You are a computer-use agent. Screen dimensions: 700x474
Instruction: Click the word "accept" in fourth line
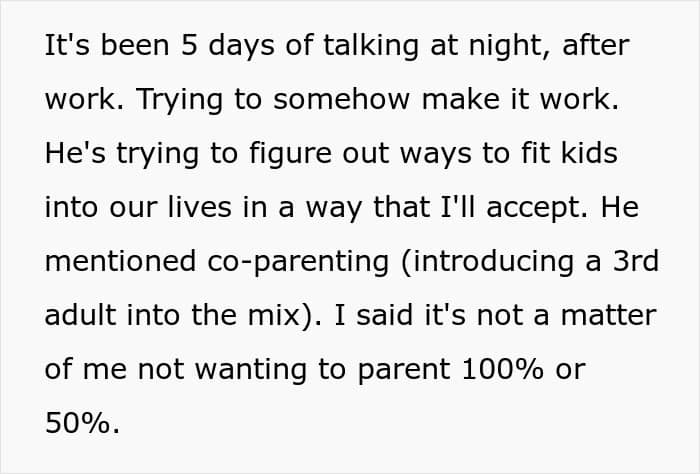[x=537, y=208]
